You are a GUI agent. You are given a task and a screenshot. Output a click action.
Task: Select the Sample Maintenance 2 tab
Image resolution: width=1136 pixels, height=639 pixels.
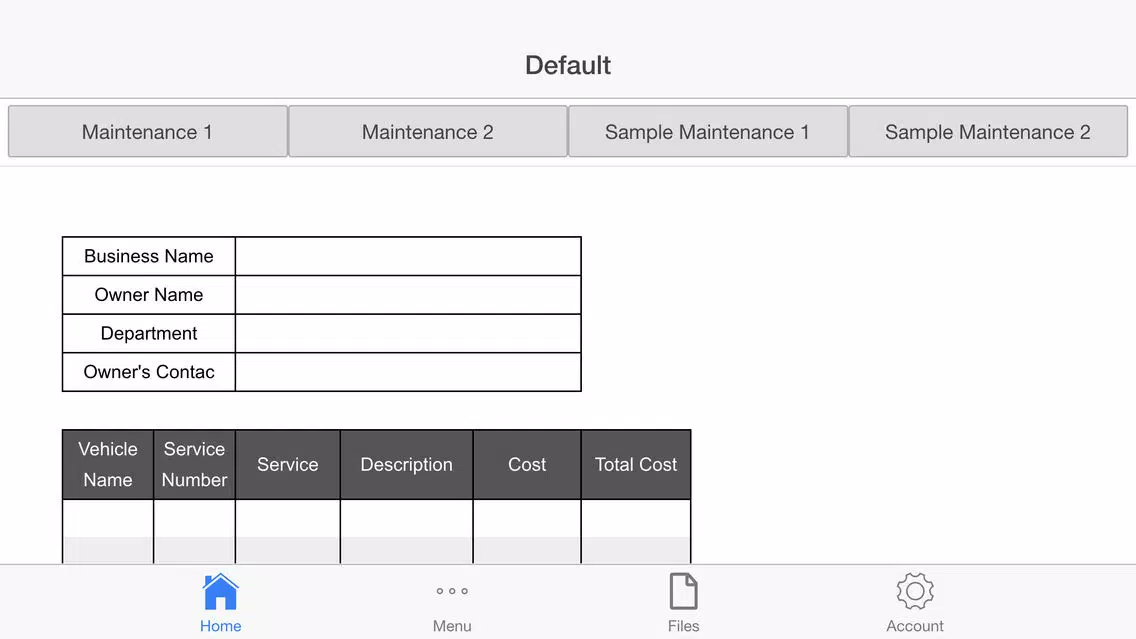[988, 132]
